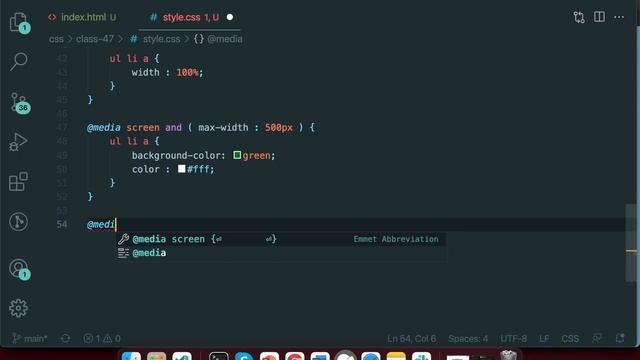
Task: Click line number 54 in gutter
Action: (x=62, y=224)
